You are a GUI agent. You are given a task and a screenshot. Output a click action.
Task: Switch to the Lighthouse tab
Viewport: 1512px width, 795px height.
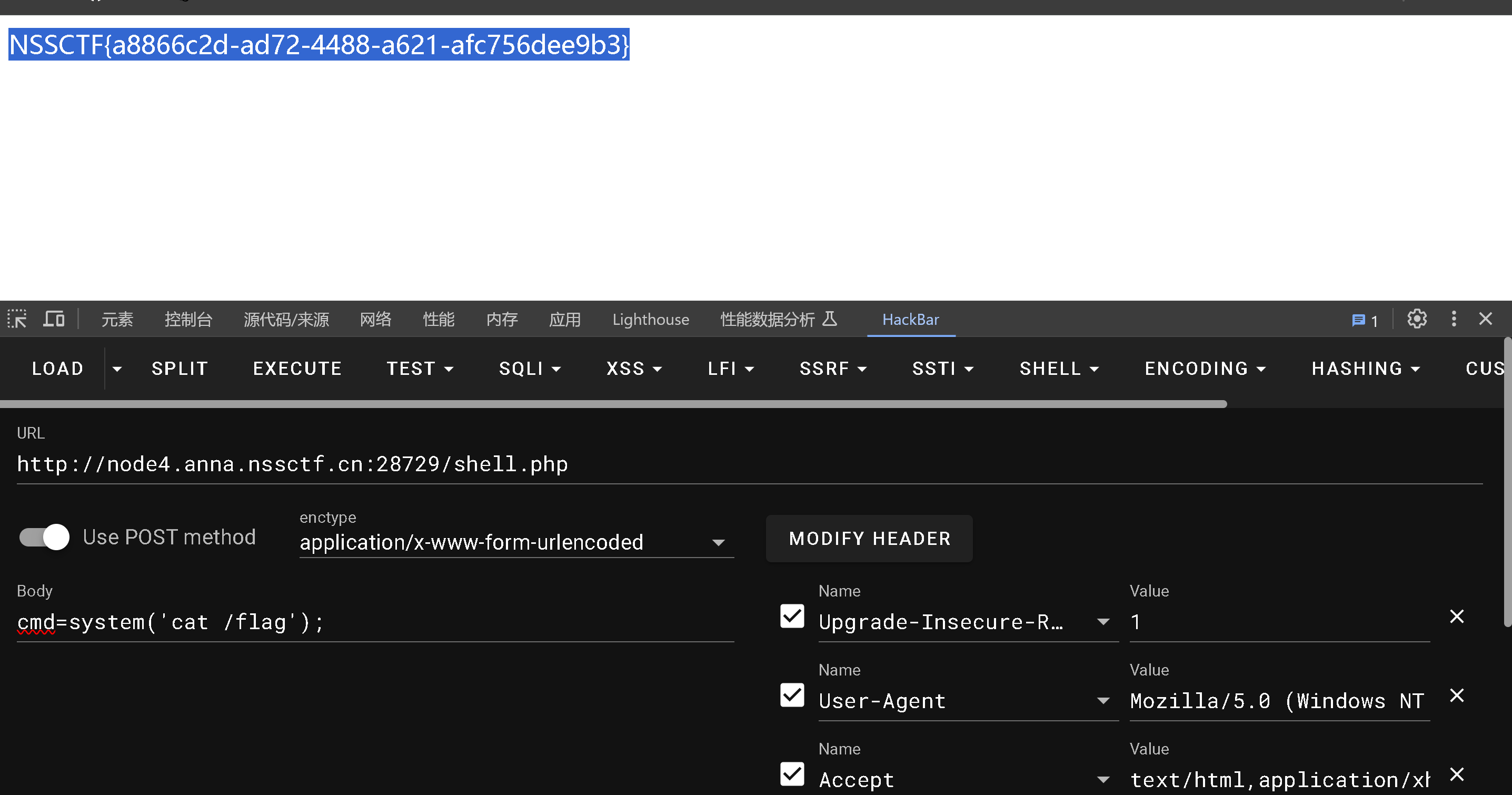pos(650,320)
